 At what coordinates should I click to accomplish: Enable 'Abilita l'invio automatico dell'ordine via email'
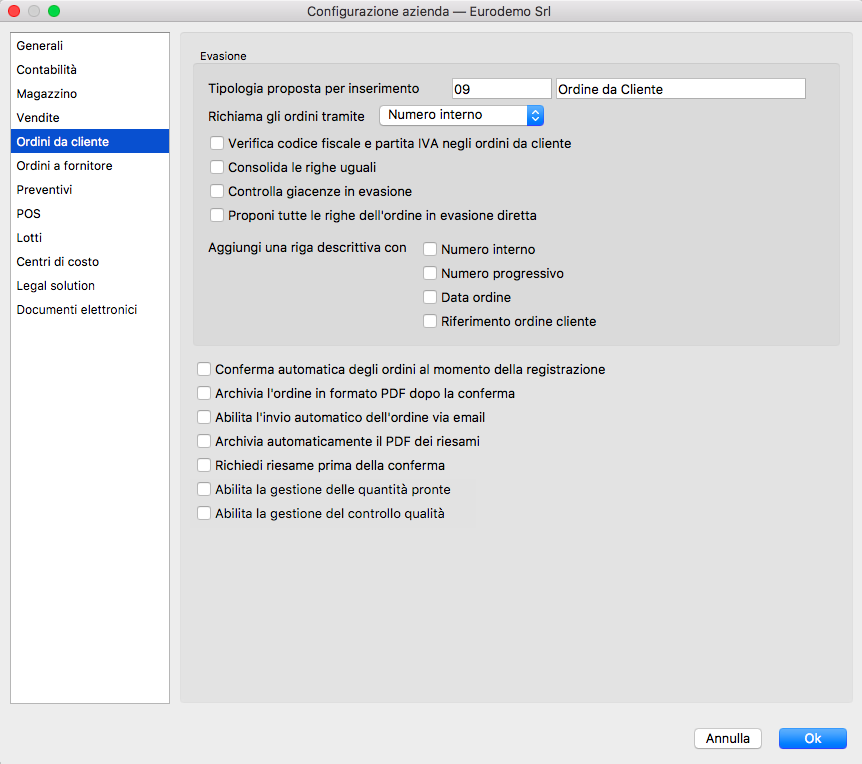coord(204,418)
